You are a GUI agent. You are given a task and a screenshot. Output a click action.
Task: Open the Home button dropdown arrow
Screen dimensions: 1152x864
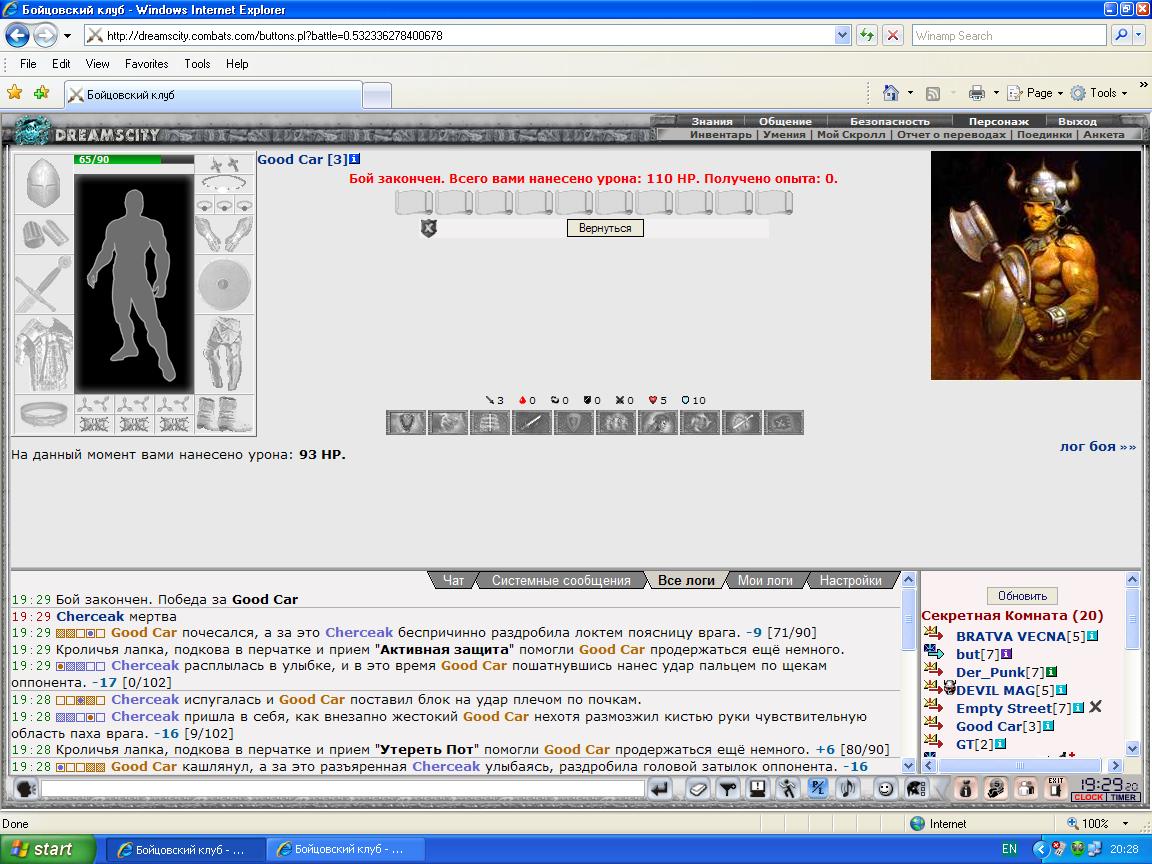coord(910,93)
